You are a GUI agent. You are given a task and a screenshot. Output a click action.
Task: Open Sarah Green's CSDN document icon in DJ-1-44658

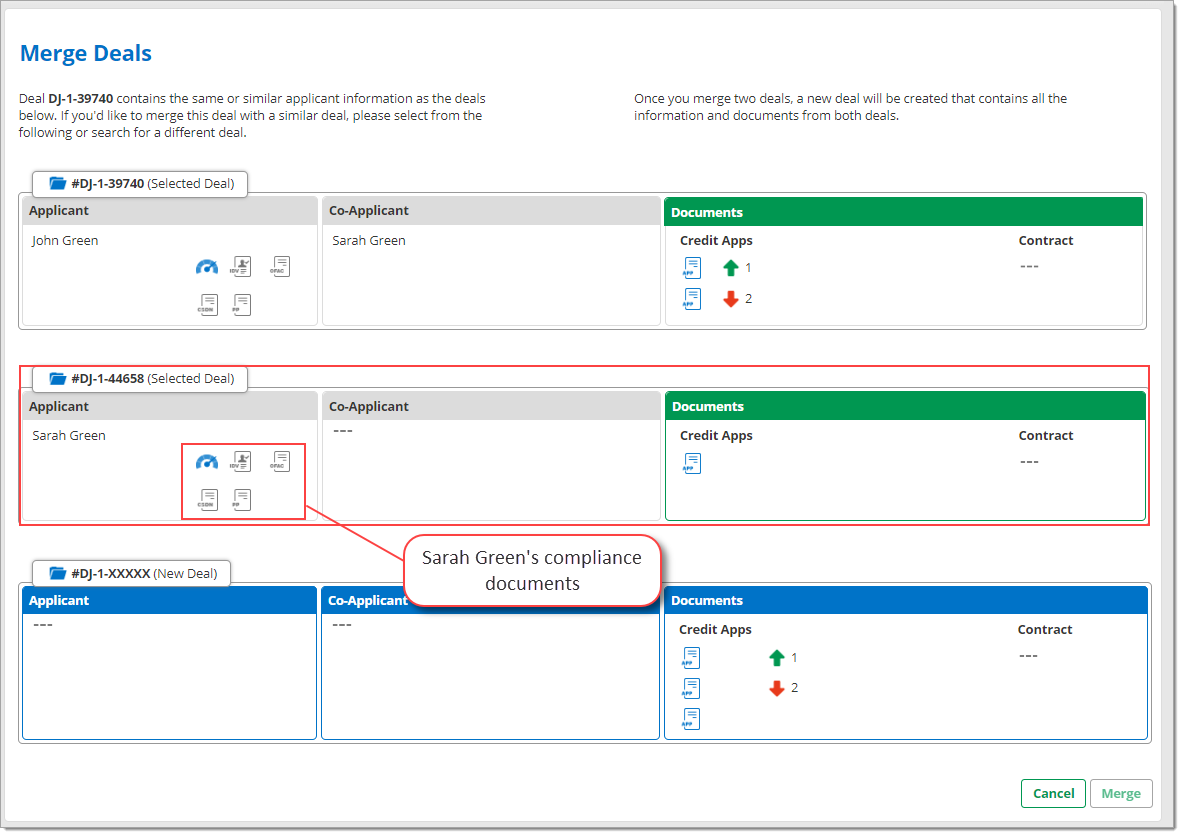click(x=208, y=500)
